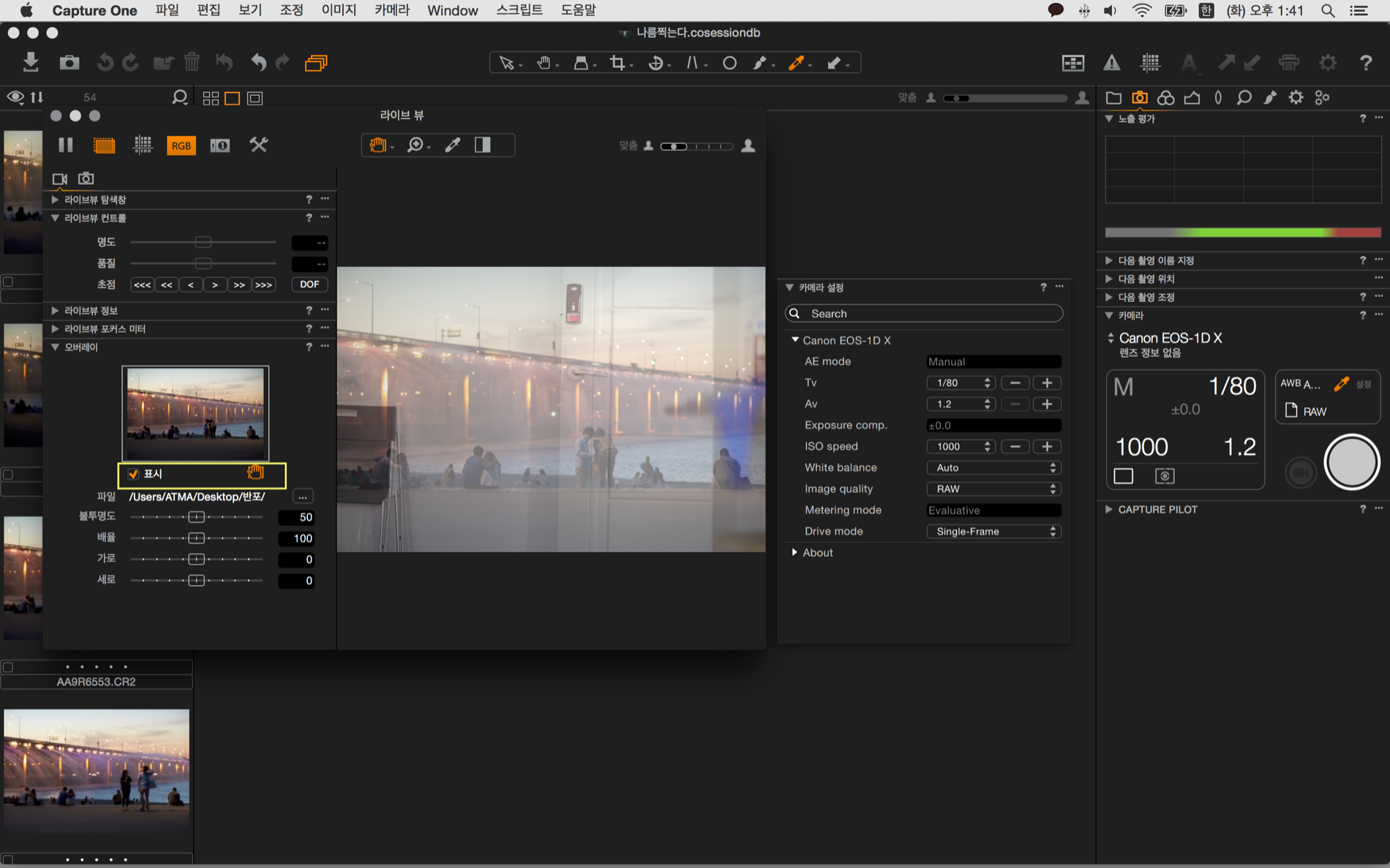Image resolution: width=1390 pixels, height=868 pixels.
Task: Open the Drive mode Single-Frame dropdown
Action: coord(993,531)
